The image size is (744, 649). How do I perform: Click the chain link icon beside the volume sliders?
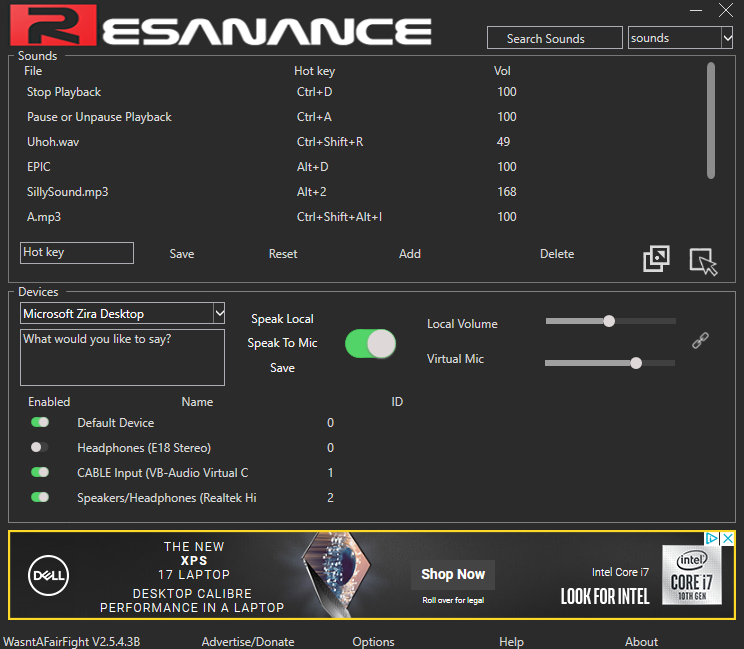point(700,340)
